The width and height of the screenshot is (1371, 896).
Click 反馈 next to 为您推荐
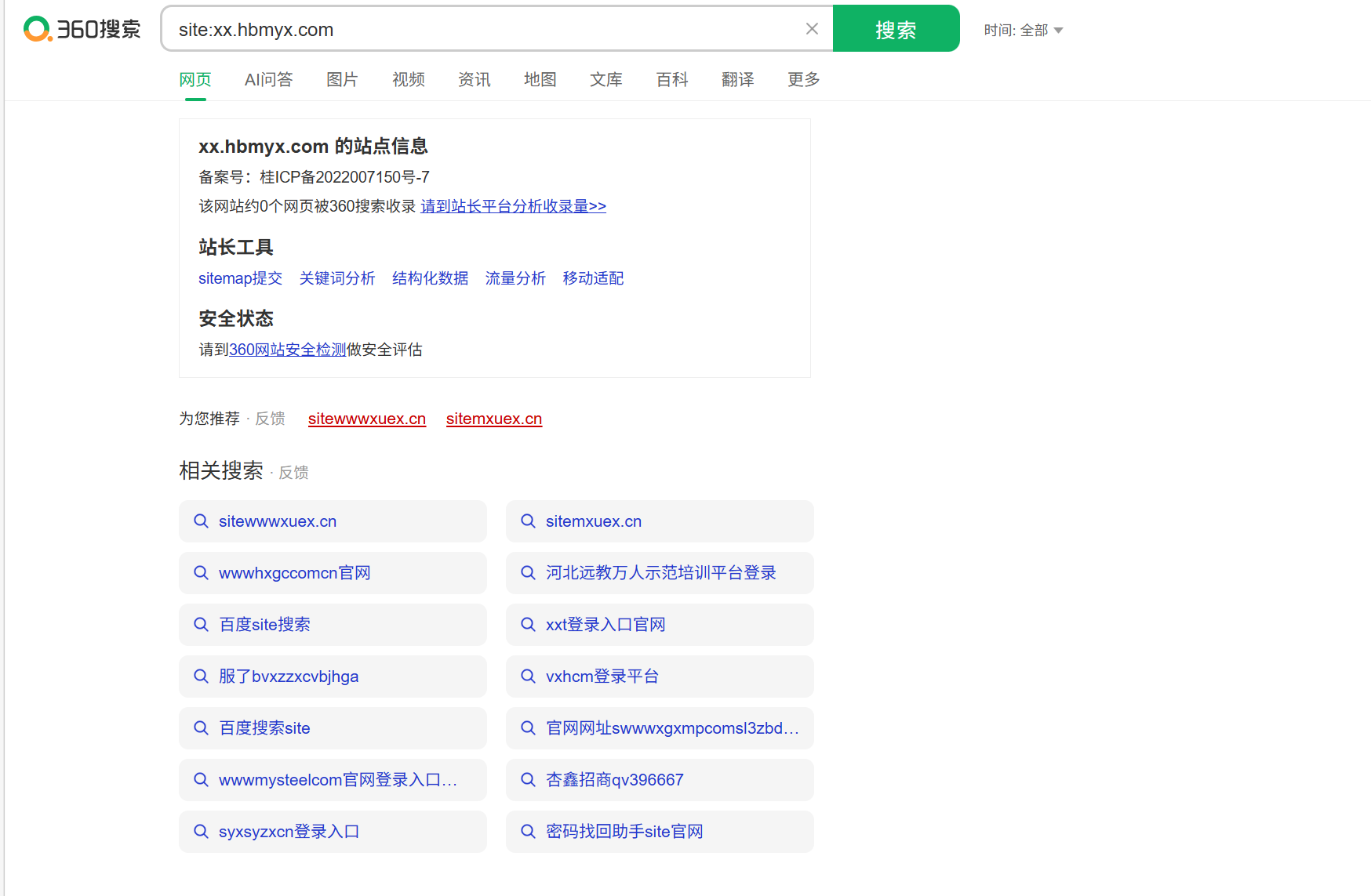(270, 419)
